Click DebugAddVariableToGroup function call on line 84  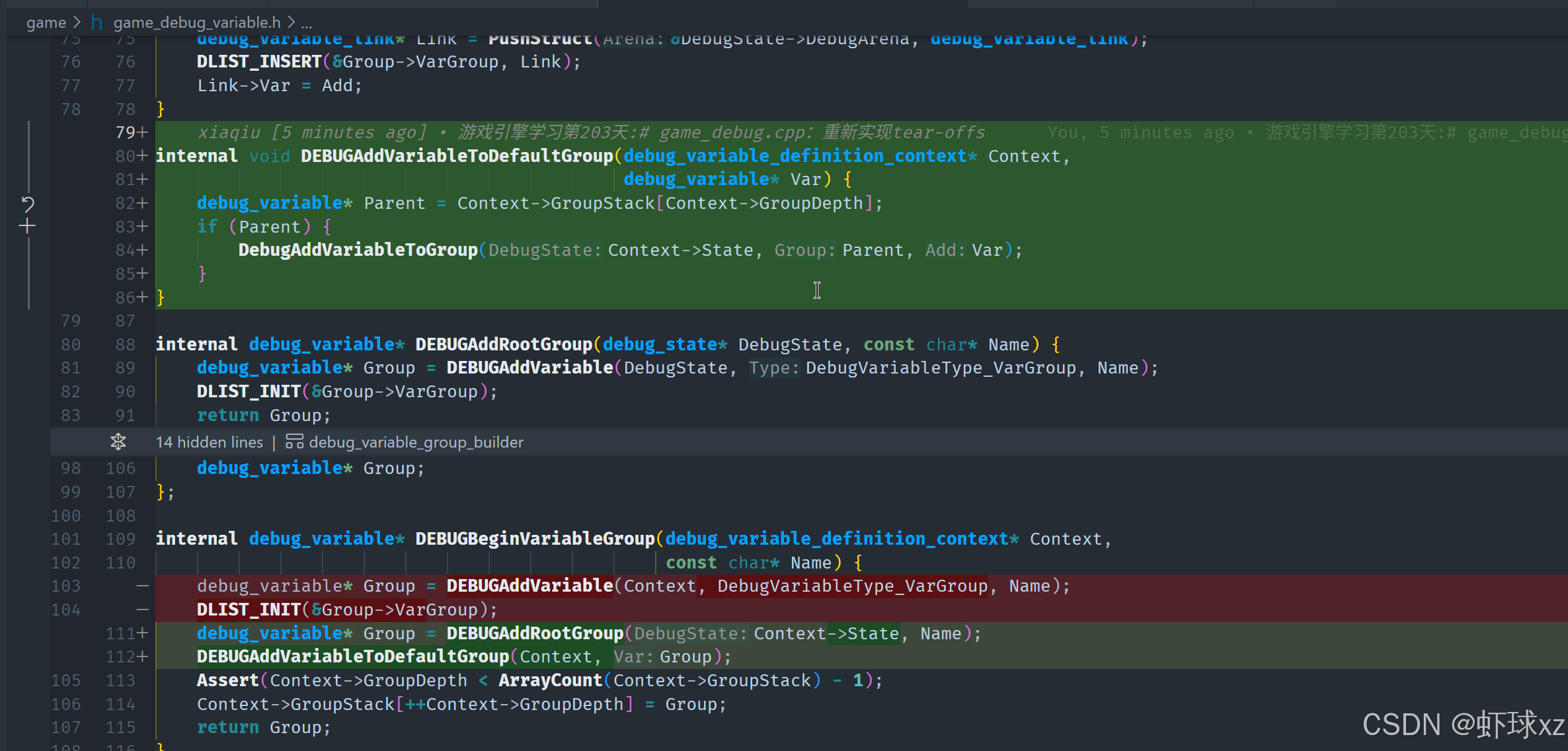point(358,250)
